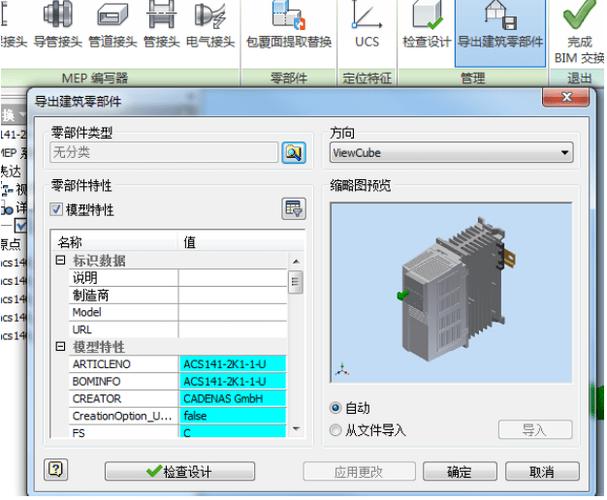Screen dimensions: 607x500
Task: Select the 电气接头 electrical connector tool
Action: (210, 24)
